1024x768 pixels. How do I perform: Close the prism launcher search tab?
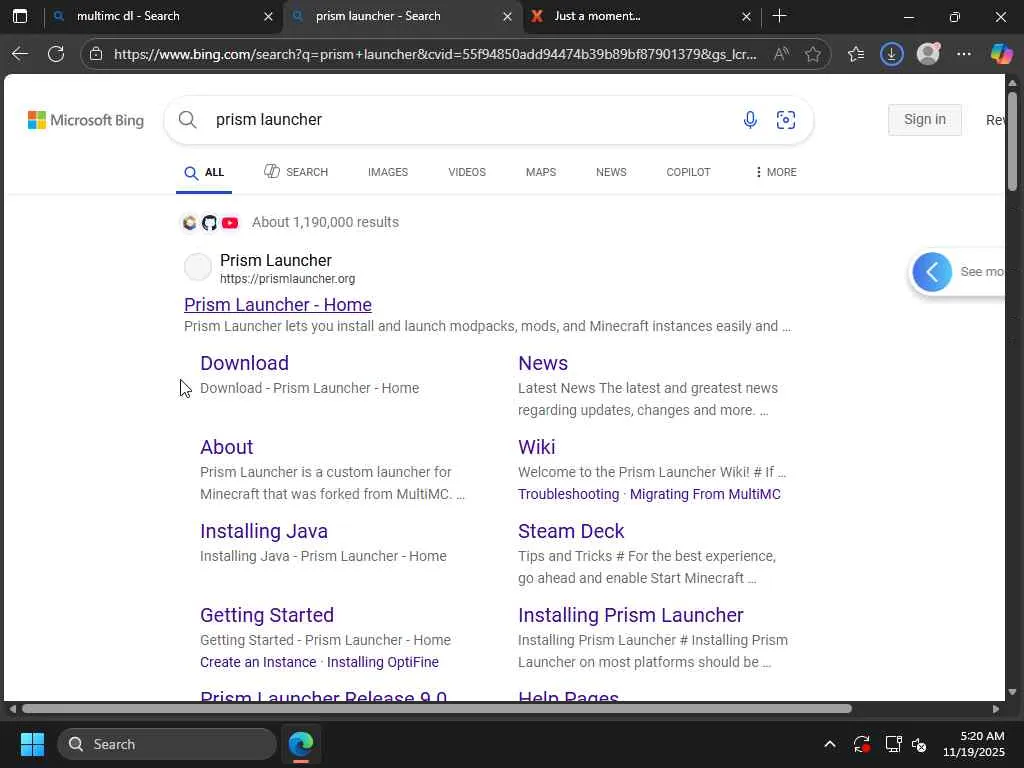pyautogui.click(x=507, y=16)
